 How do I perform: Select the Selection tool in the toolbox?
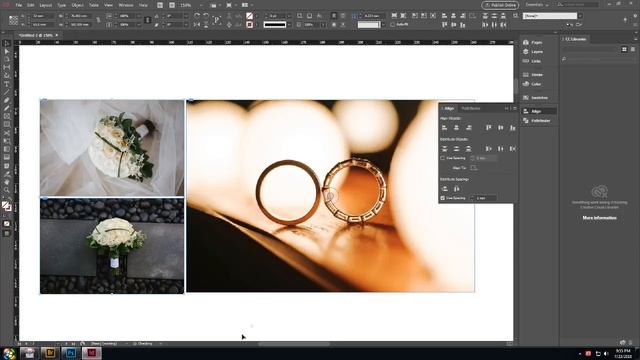click(x=7, y=43)
